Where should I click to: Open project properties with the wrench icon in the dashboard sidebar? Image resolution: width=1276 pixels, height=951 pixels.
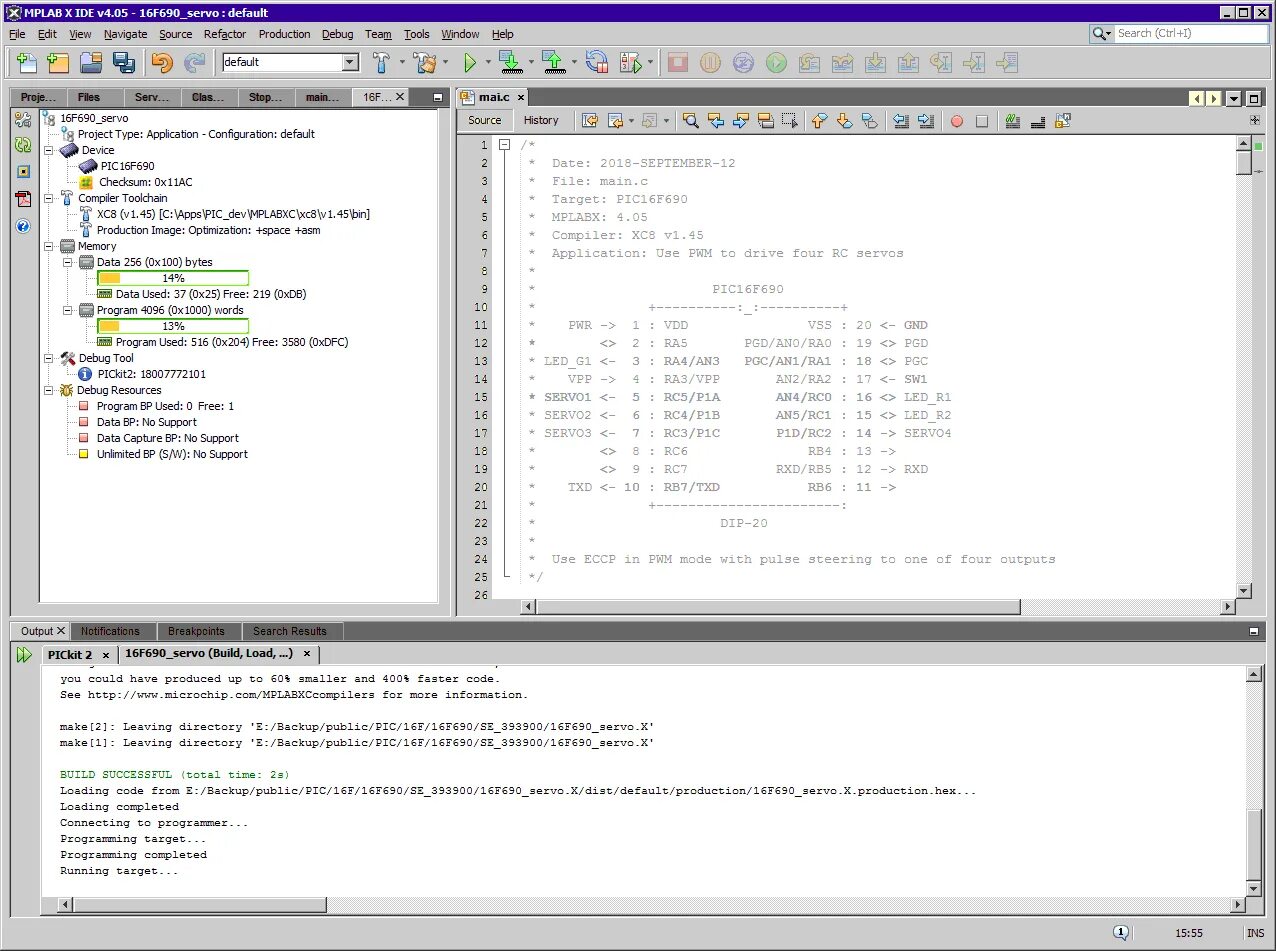click(23, 119)
